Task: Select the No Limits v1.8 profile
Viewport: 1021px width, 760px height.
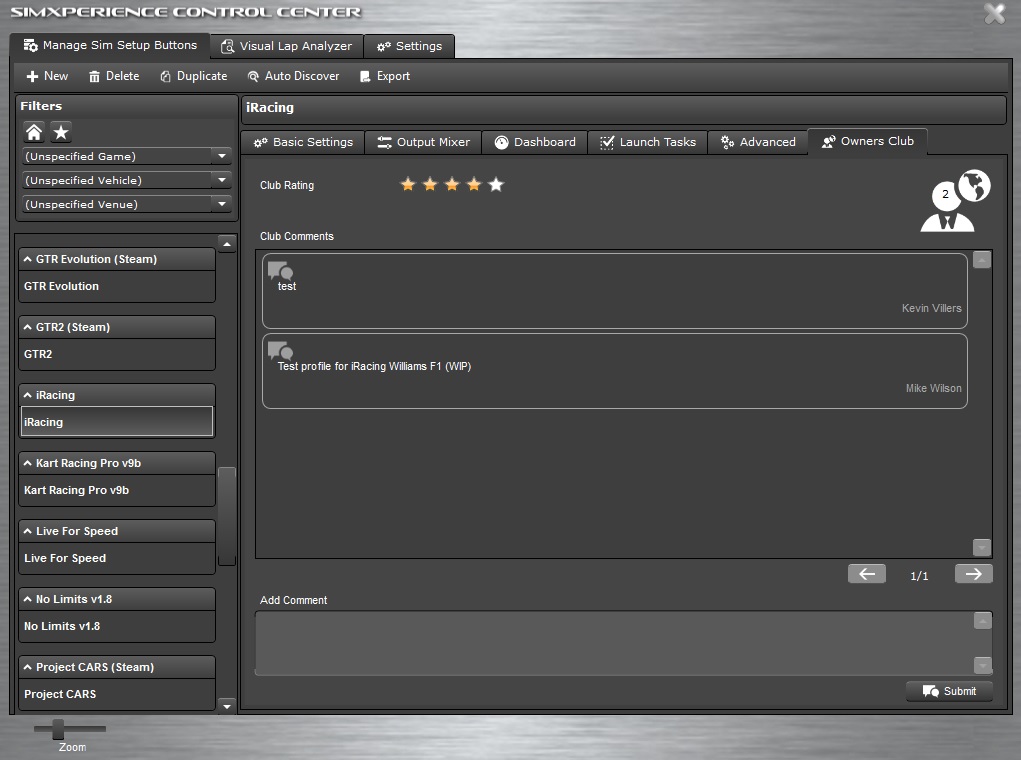Action: coord(117,626)
